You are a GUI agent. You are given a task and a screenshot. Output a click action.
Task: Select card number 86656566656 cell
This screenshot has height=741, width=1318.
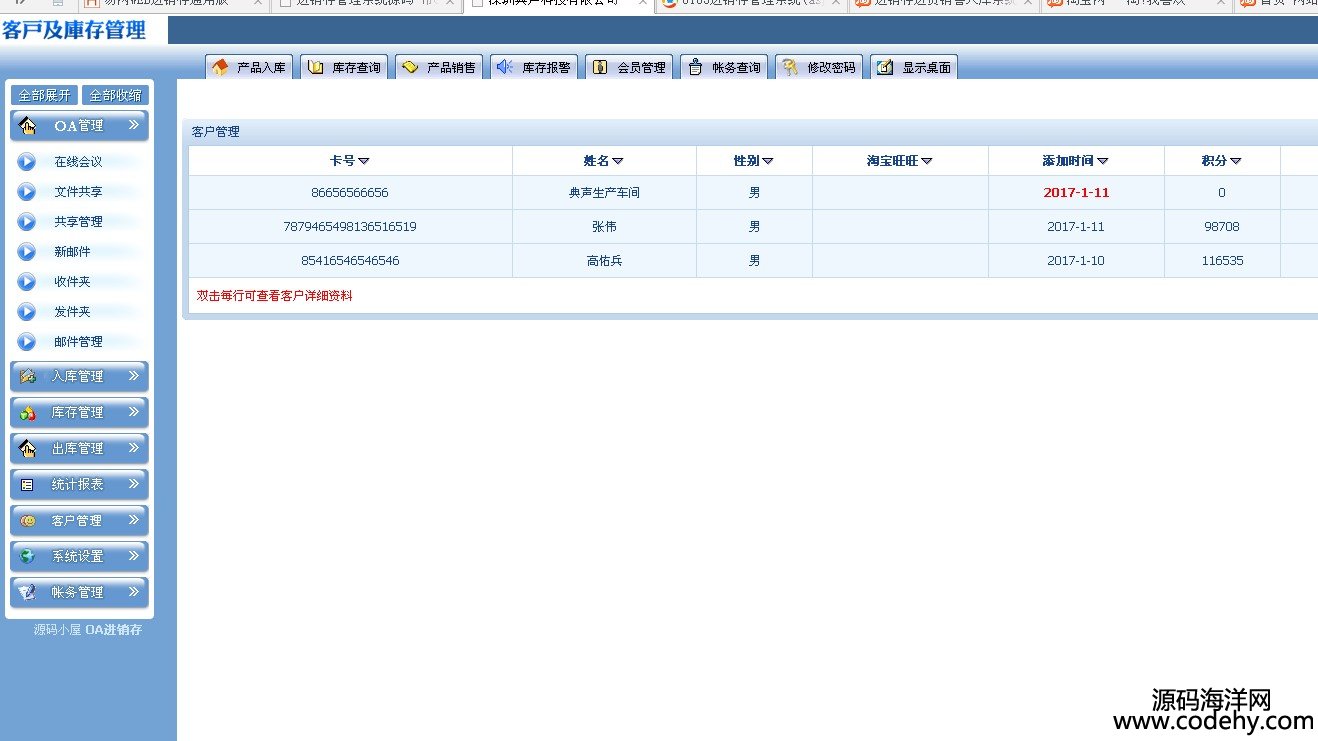pyautogui.click(x=350, y=193)
